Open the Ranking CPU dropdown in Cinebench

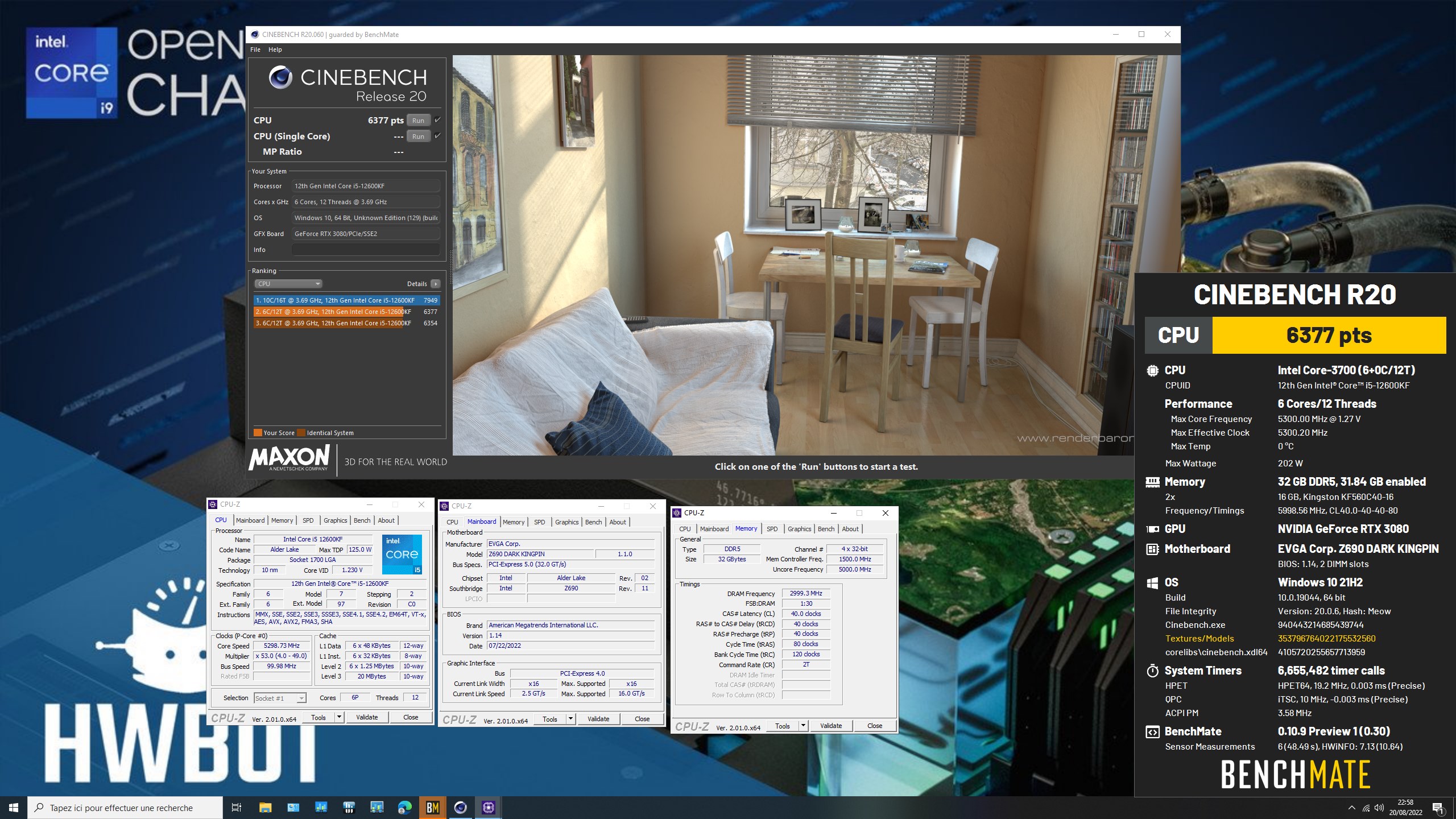(x=288, y=284)
